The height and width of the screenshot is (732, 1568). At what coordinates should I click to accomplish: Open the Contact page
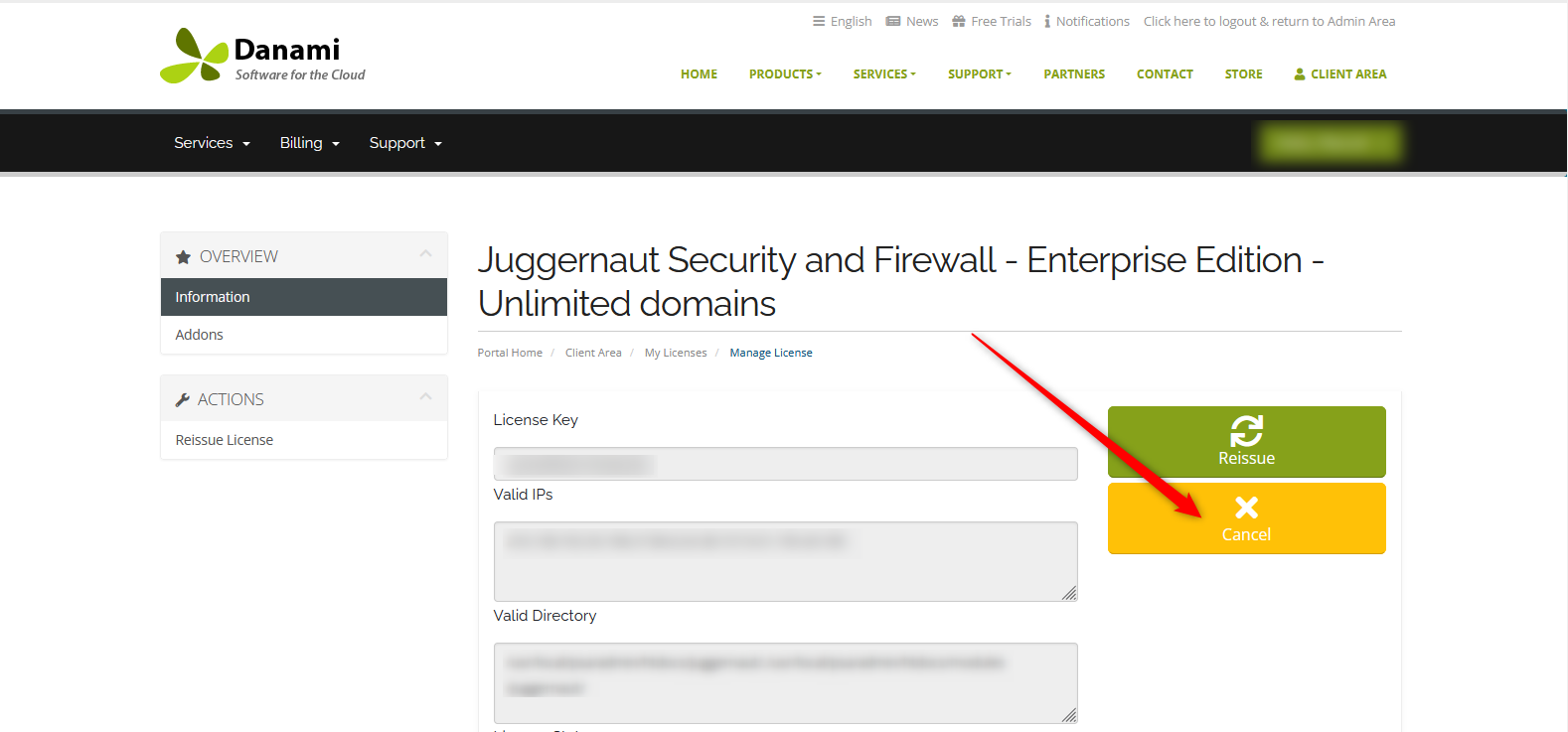[x=1165, y=74]
